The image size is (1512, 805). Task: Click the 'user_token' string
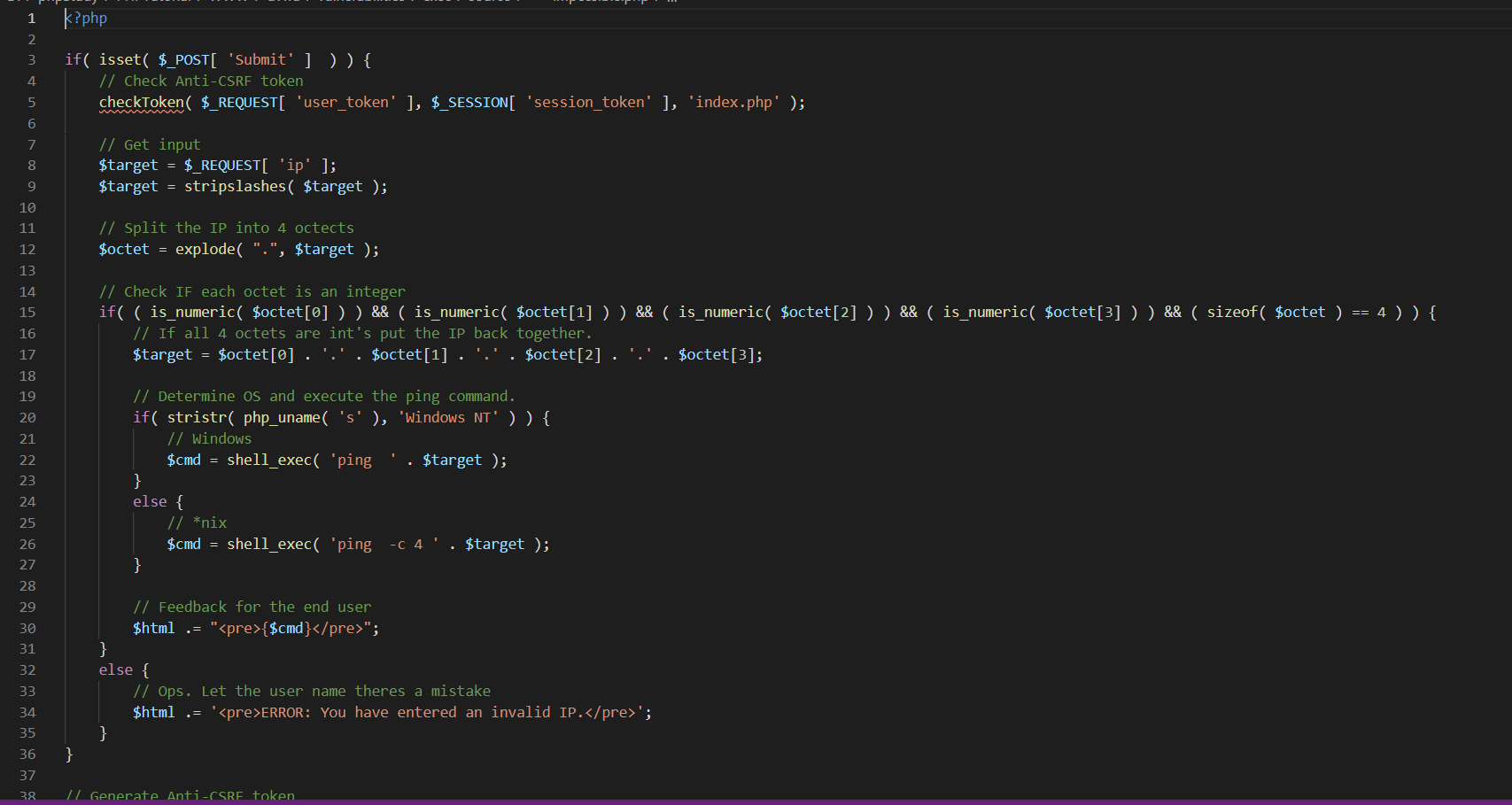point(346,103)
